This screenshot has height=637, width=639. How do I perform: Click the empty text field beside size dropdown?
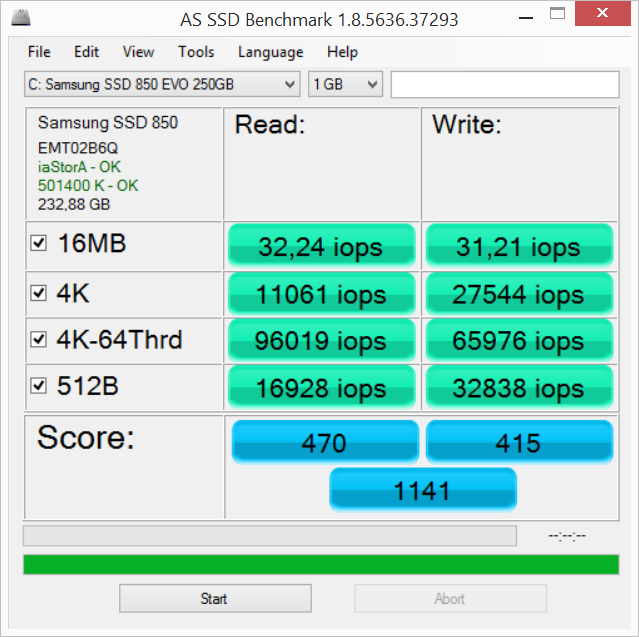tap(505, 84)
